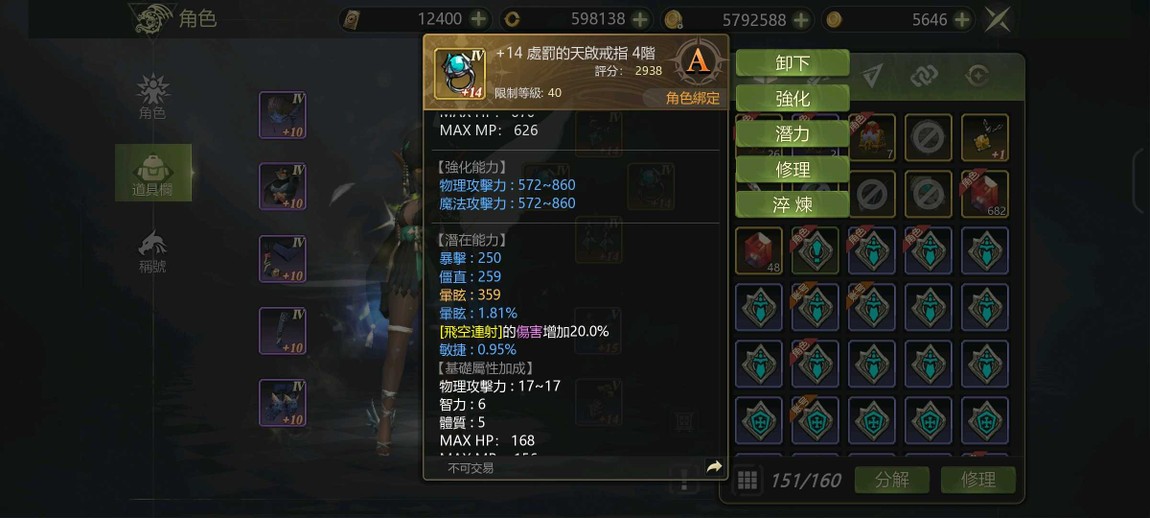Close the character screen with crossed swords icon
This screenshot has width=1150, height=518.
click(x=997, y=19)
